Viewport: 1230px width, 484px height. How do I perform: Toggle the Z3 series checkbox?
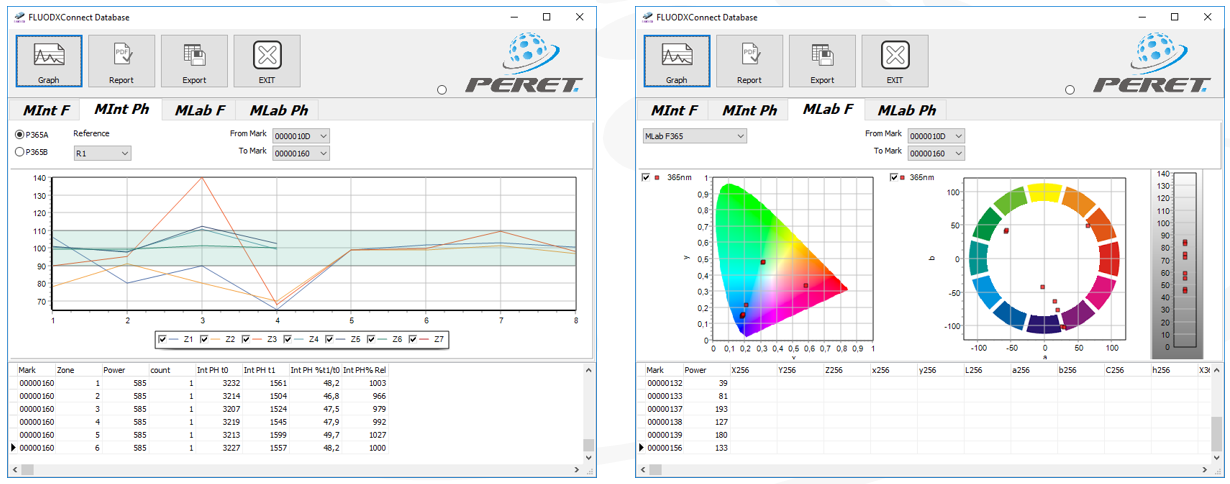[246, 340]
